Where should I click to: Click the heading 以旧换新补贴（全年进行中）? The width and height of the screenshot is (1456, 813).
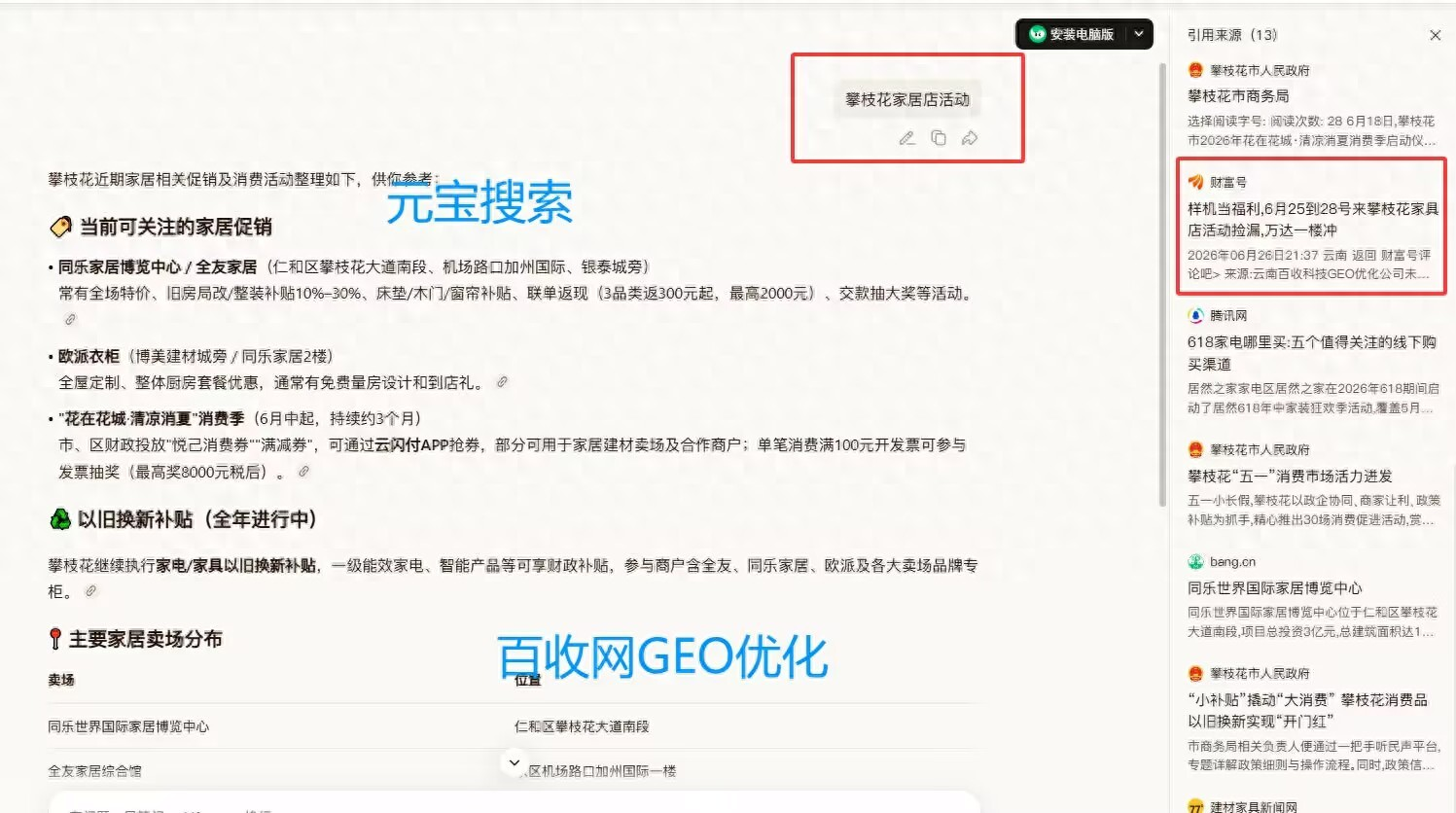[197, 519]
